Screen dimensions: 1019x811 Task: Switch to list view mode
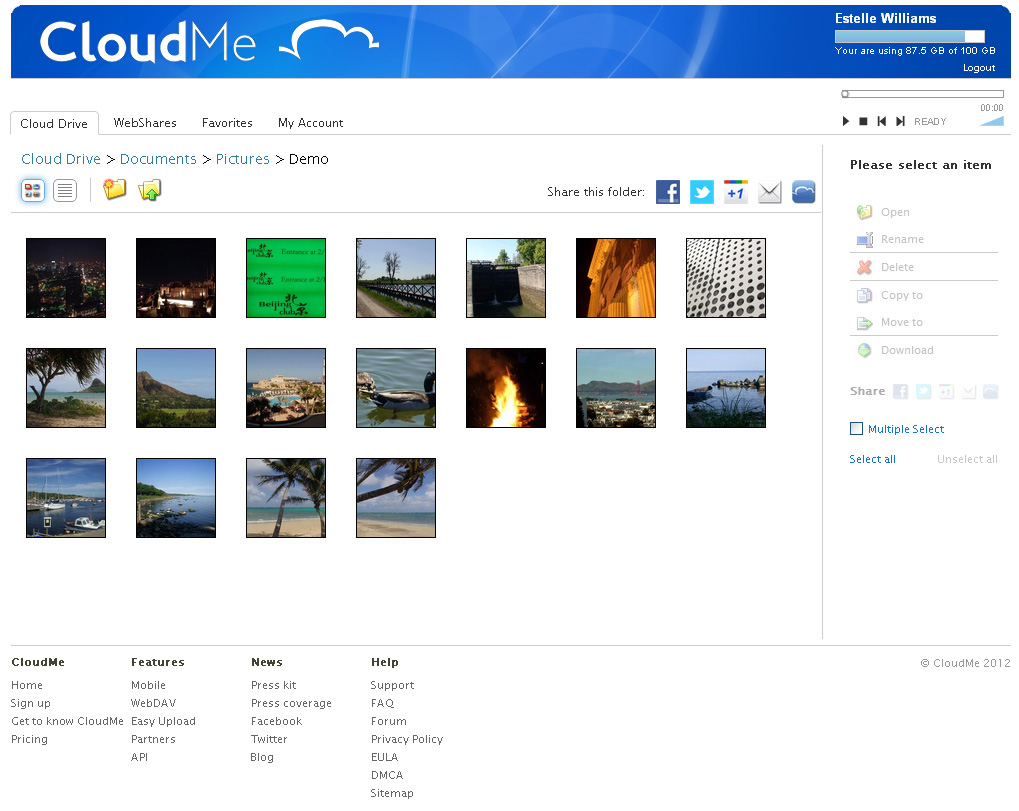pyautogui.click(x=64, y=190)
